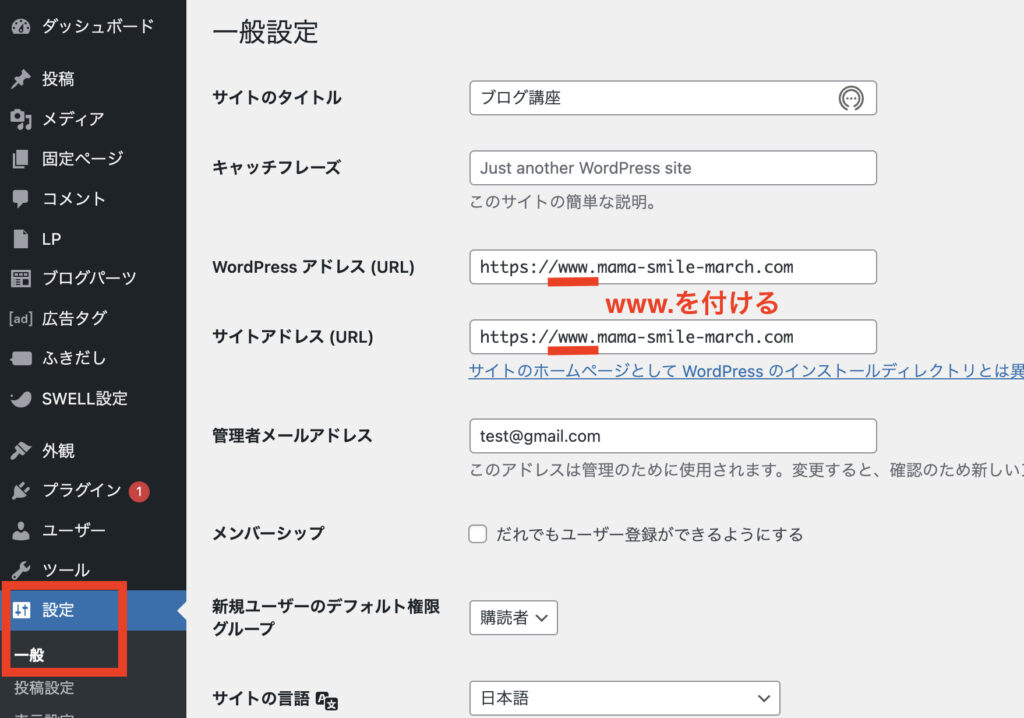The image size is (1024, 718).
Task: Select the Pages icon for 固定ページ
Action: (21, 159)
